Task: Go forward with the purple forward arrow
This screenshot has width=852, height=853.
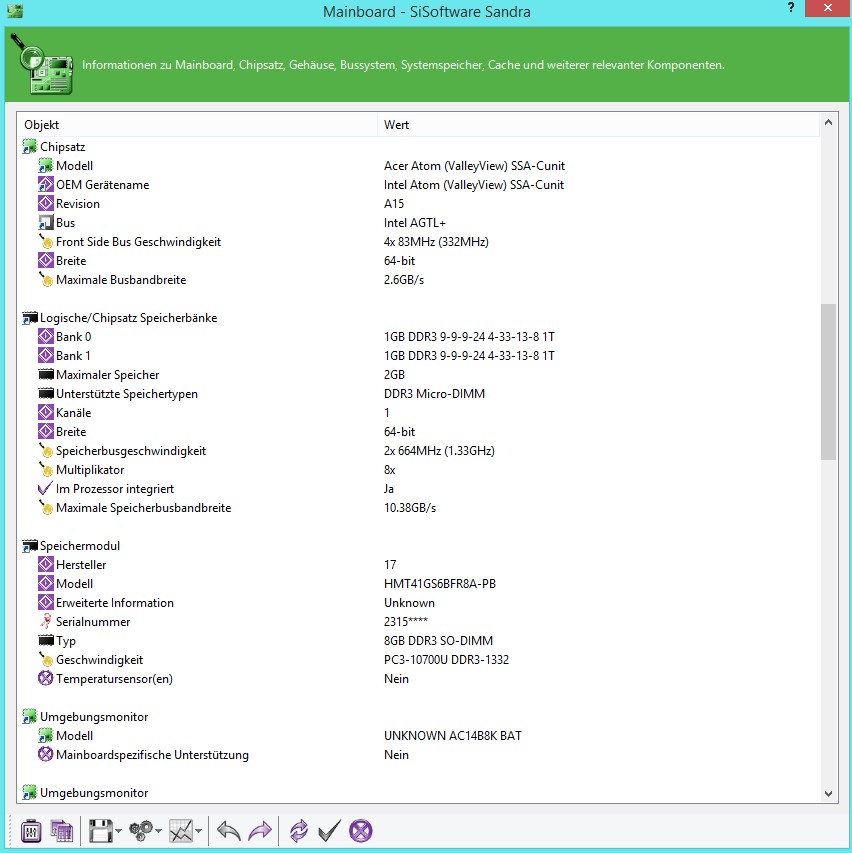Action: (260, 831)
